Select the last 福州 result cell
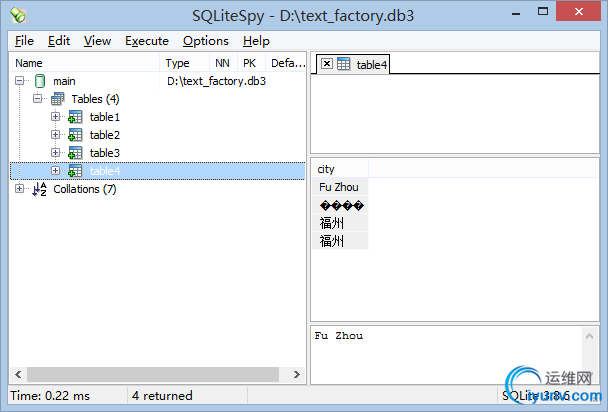The height and width of the screenshot is (412, 608). click(x=340, y=241)
